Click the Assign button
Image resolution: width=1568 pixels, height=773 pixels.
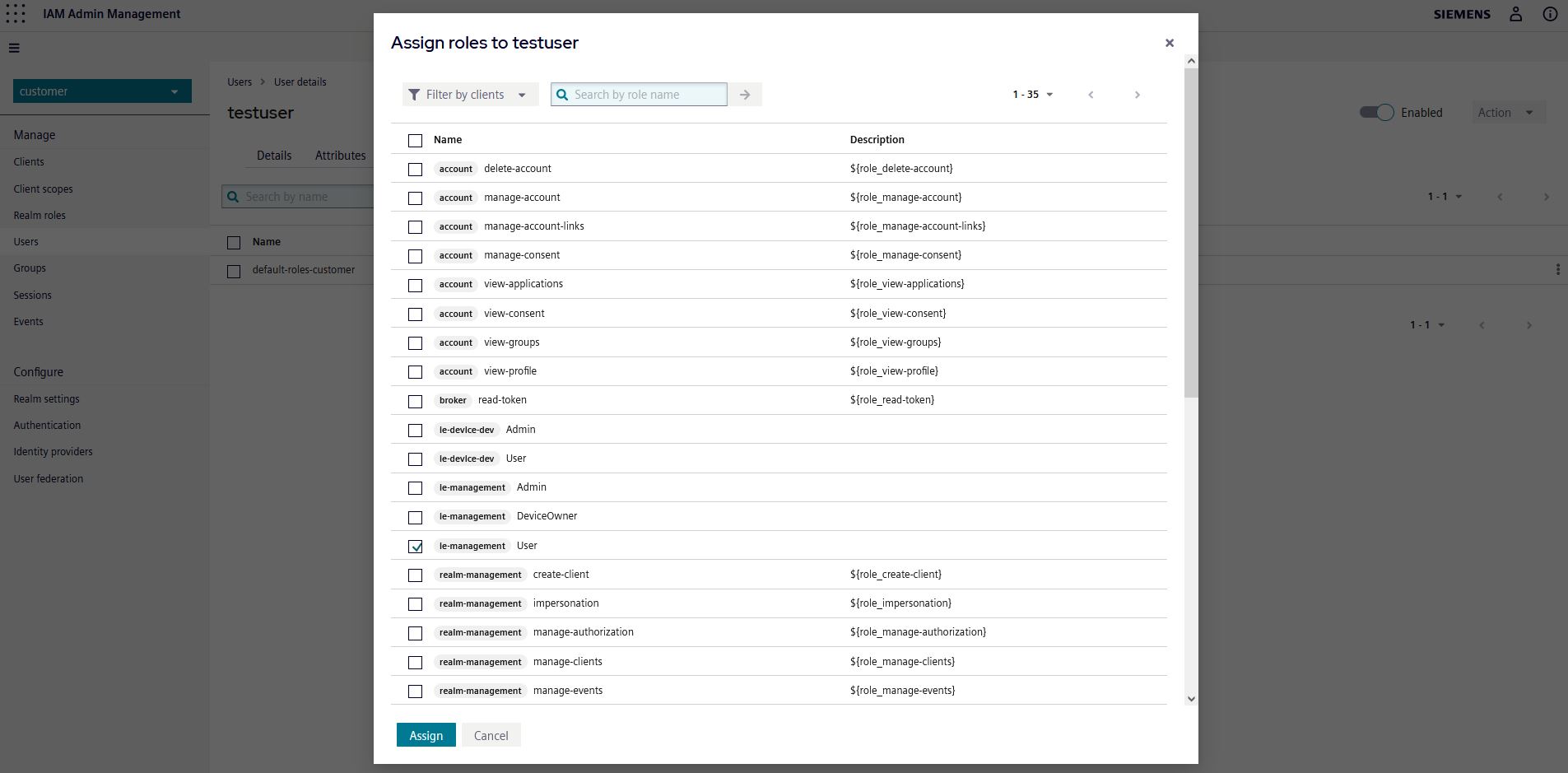pyautogui.click(x=426, y=736)
